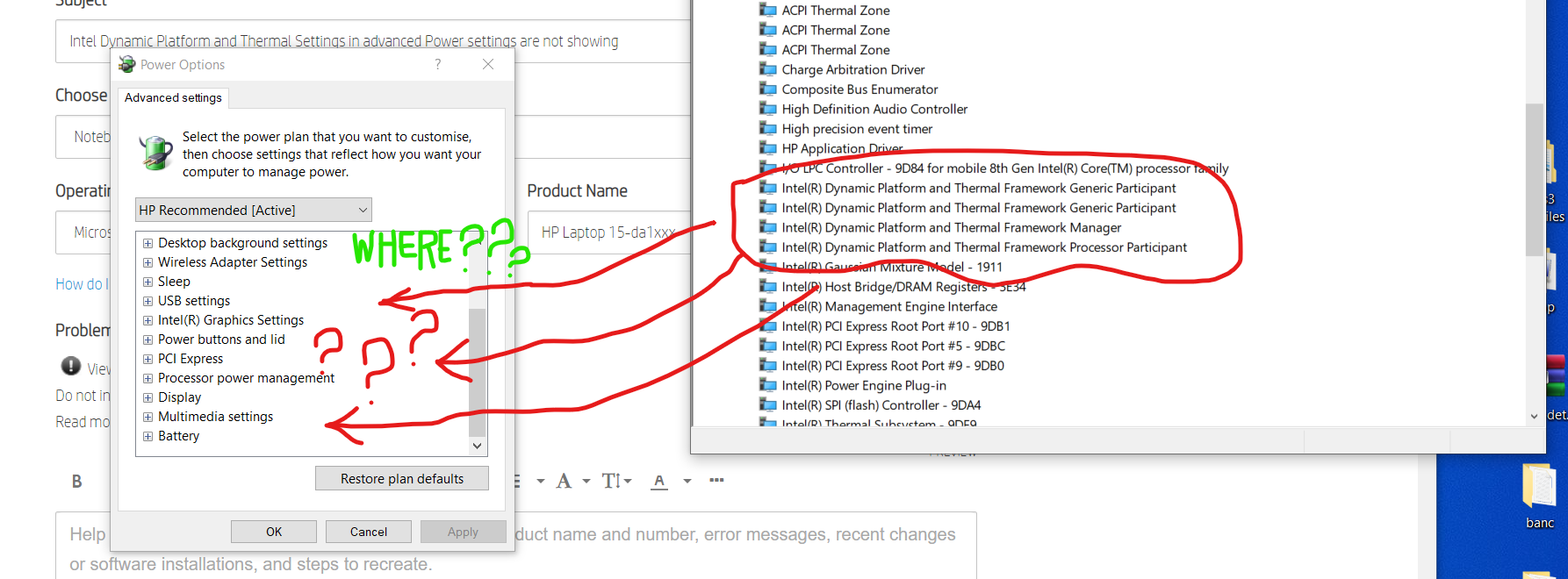Expand the Sleep settings node

pos(148,282)
